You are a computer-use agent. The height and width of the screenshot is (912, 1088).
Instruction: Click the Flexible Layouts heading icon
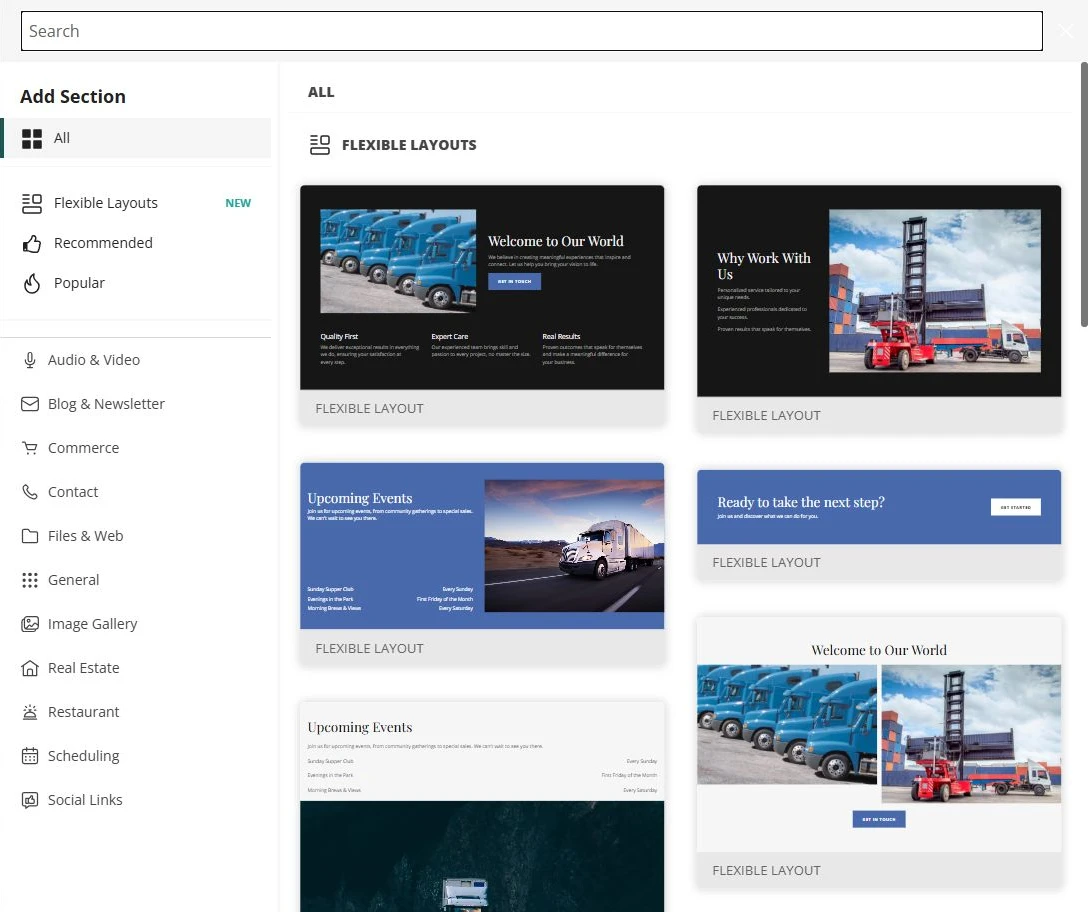point(320,145)
